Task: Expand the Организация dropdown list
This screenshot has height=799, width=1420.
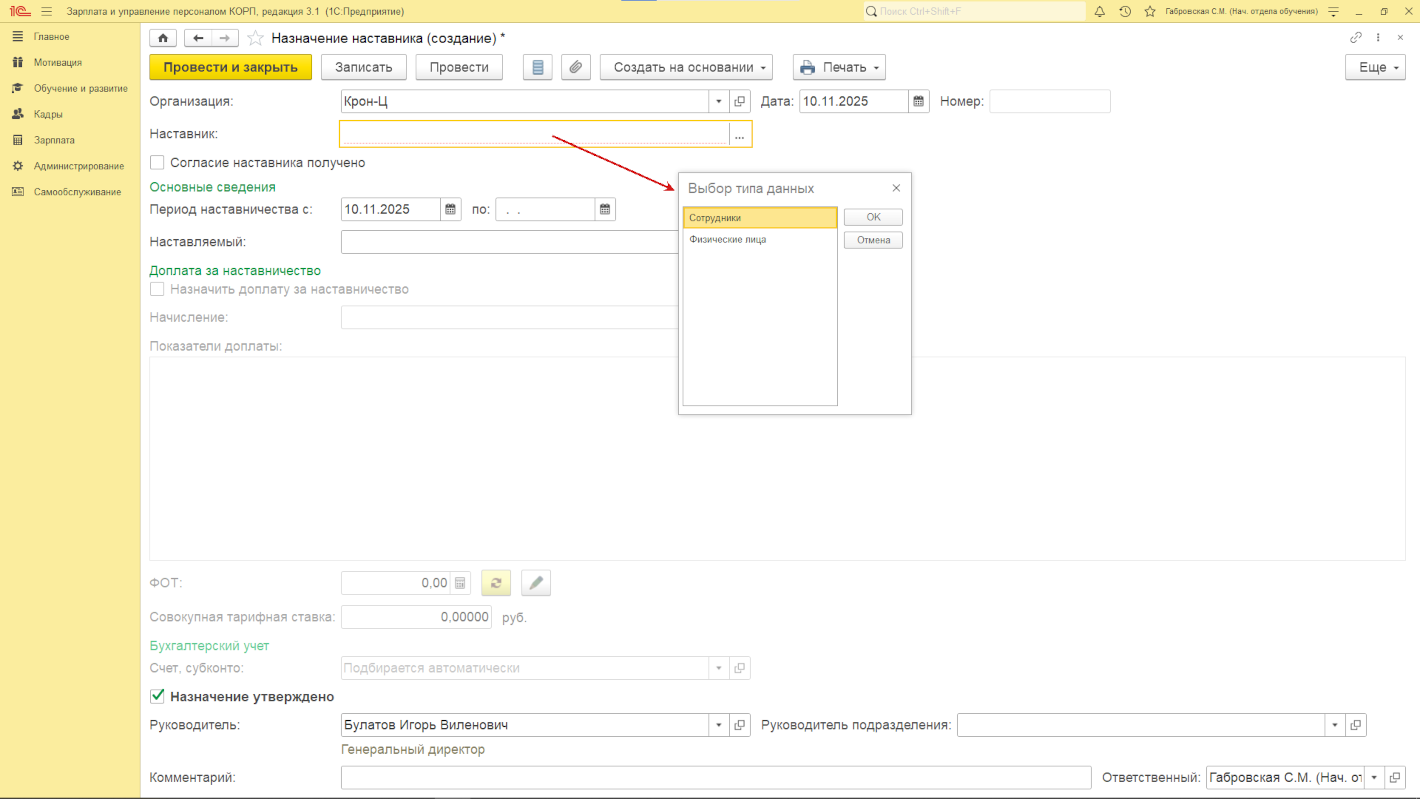Action: tap(719, 101)
